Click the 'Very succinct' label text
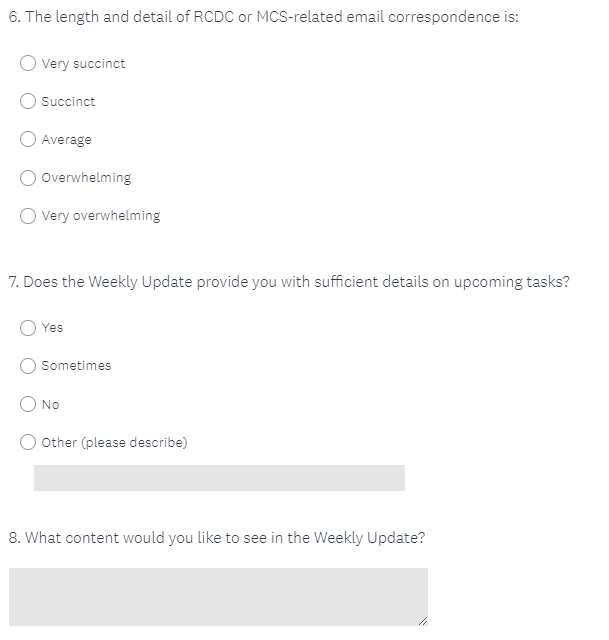Image resolution: width=609 pixels, height=640 pixels. [x=83, y=64]
